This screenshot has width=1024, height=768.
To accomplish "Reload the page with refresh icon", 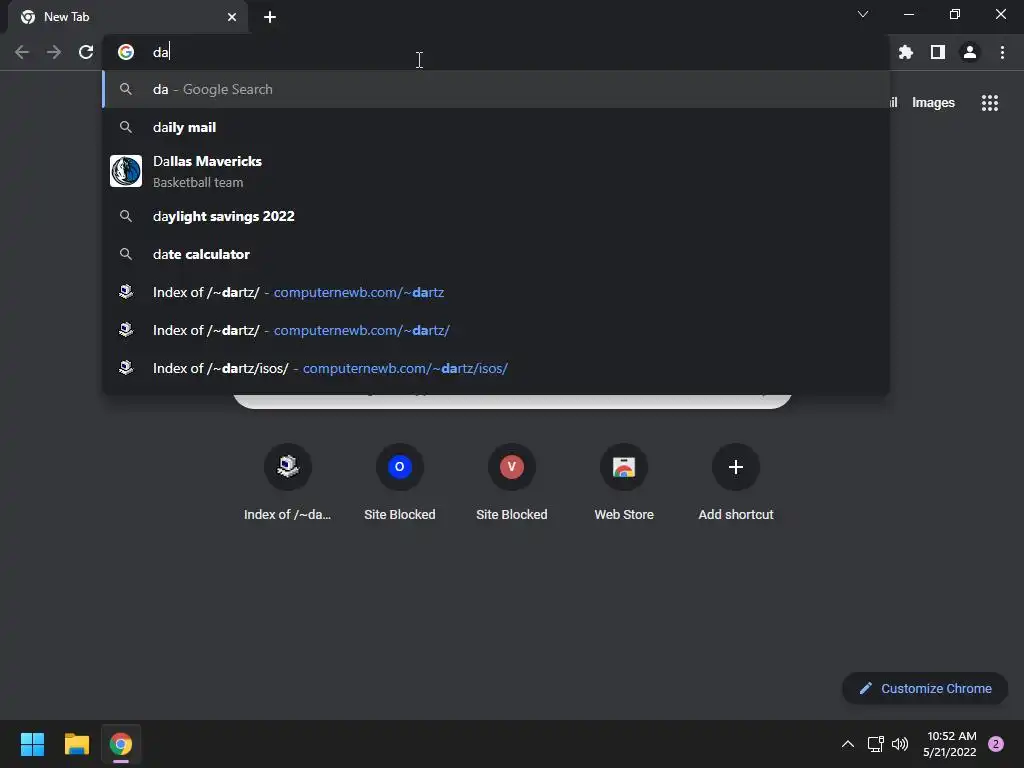I will coord(86,52).
